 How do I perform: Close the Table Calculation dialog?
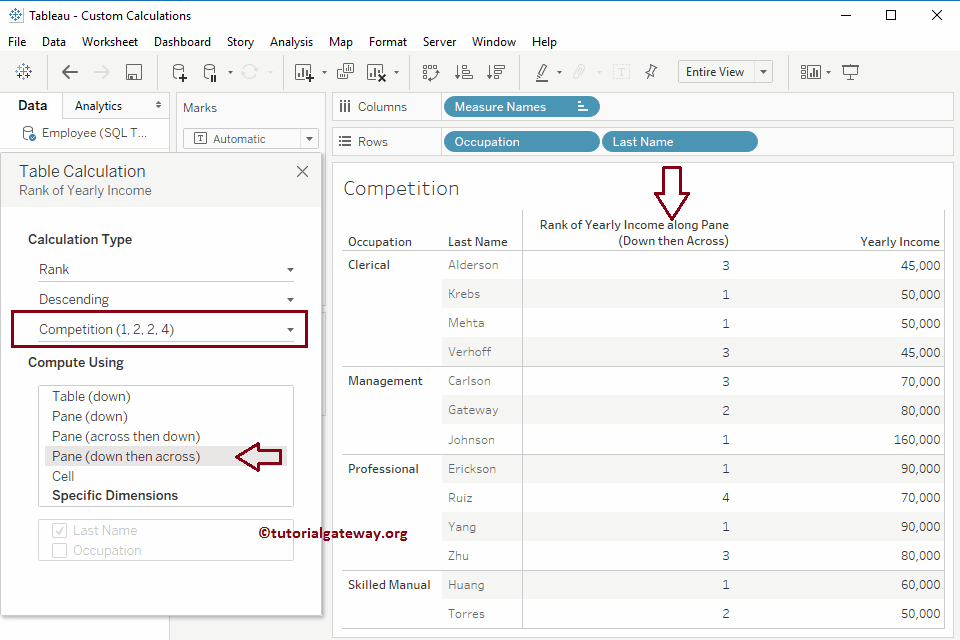tap(302, 172)
